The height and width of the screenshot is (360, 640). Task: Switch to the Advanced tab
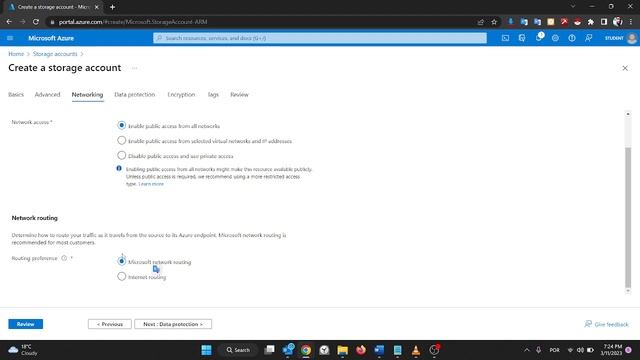pyautogui.click(x=47, y=94)
